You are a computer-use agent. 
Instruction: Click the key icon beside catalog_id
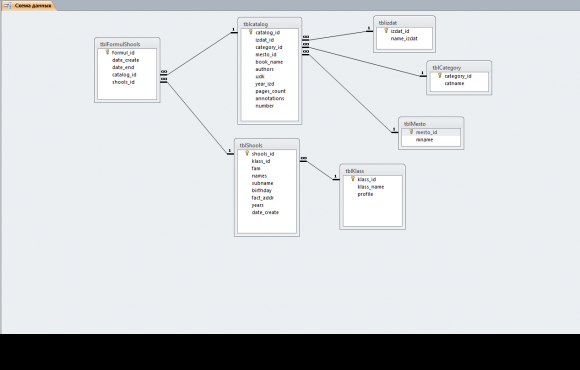click(250, 32)
